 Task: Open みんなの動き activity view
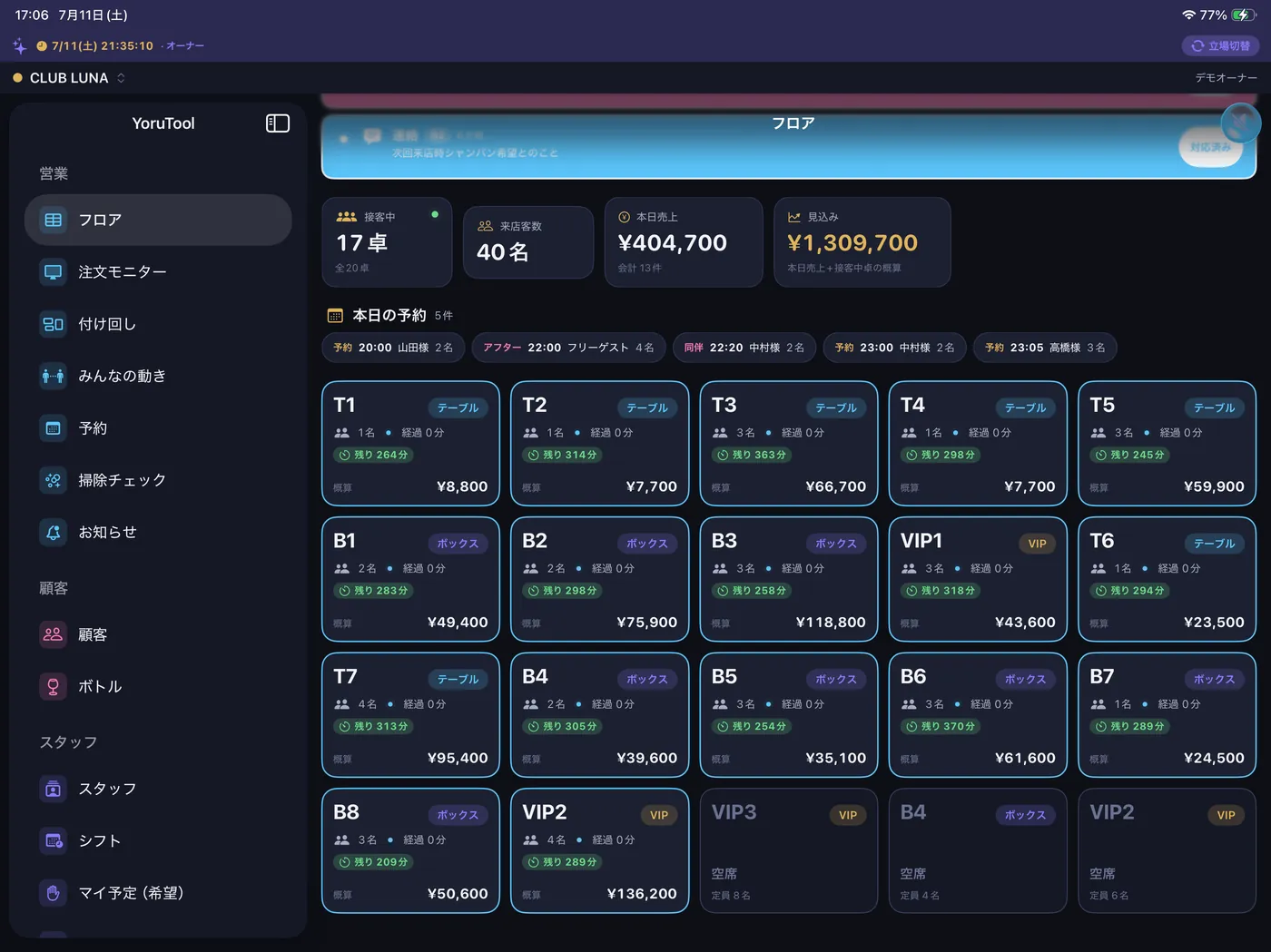[x=158, y=376]
